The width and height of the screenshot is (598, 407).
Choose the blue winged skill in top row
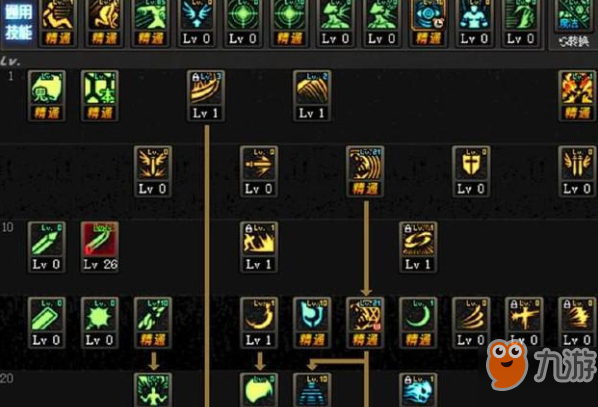[196, 23]
